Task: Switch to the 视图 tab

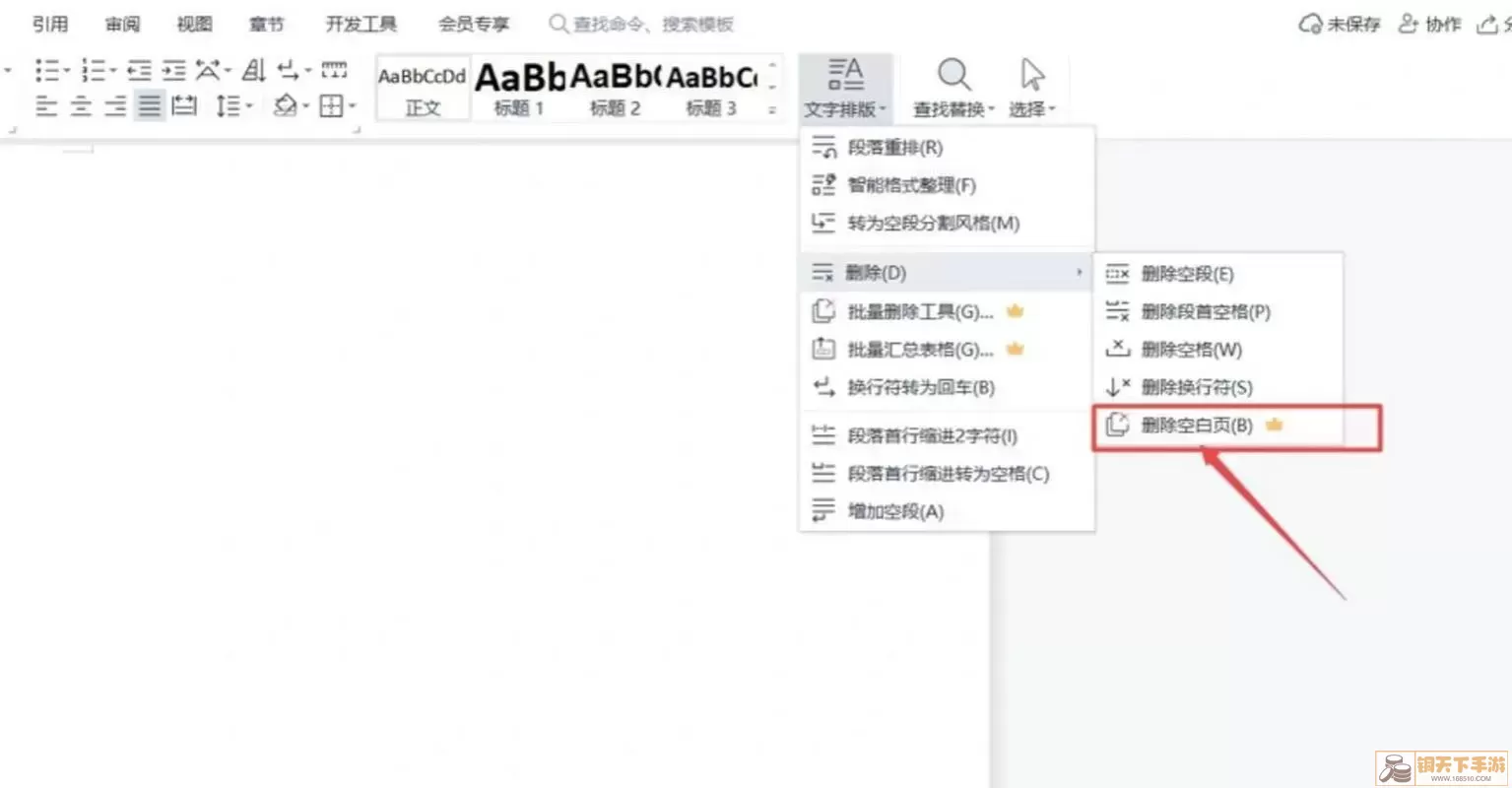Action: coord(194,24)
